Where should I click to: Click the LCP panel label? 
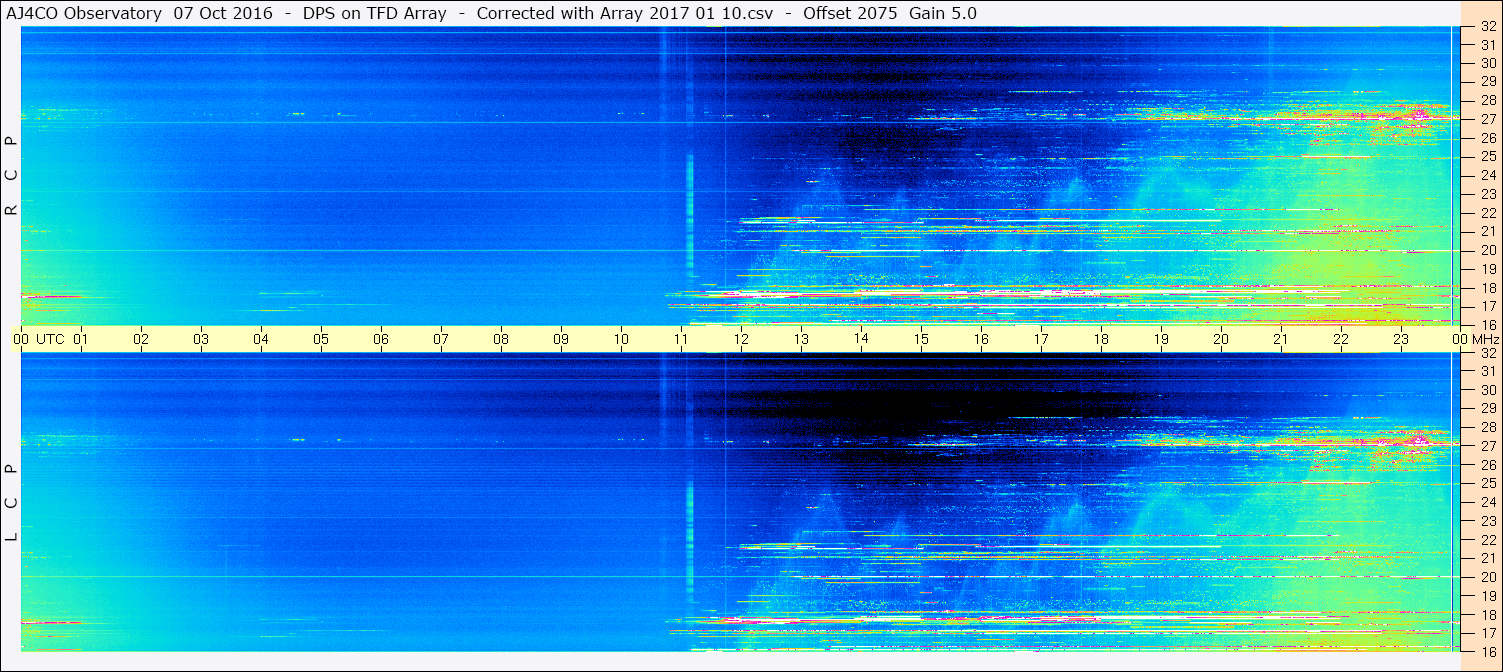click(x=12, y=502)
